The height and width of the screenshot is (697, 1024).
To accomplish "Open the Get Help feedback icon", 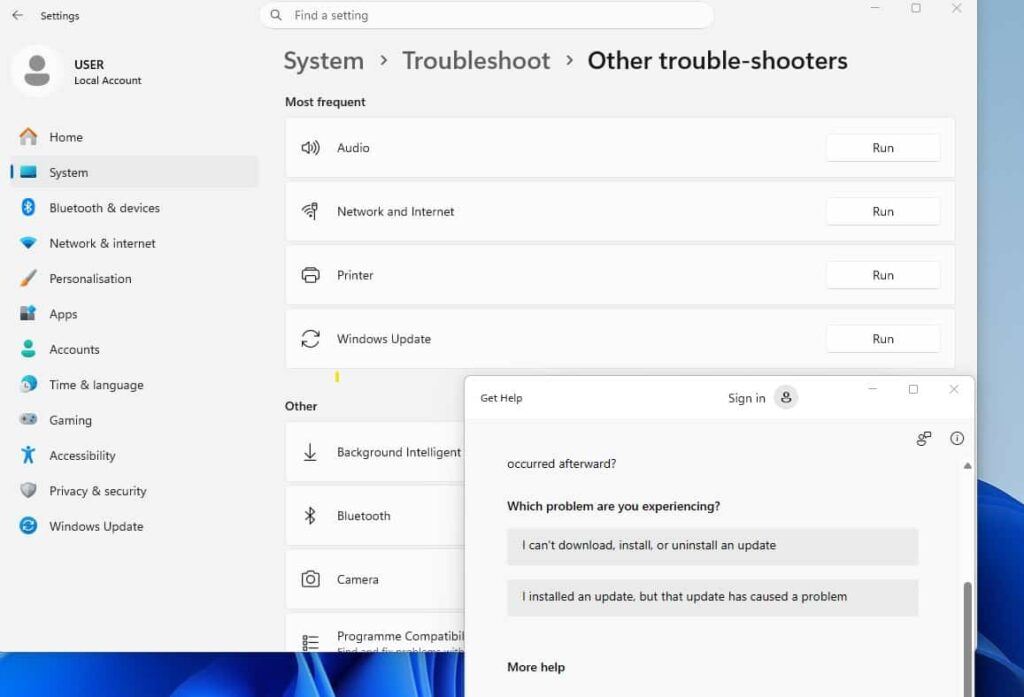I will coord(923,438).
